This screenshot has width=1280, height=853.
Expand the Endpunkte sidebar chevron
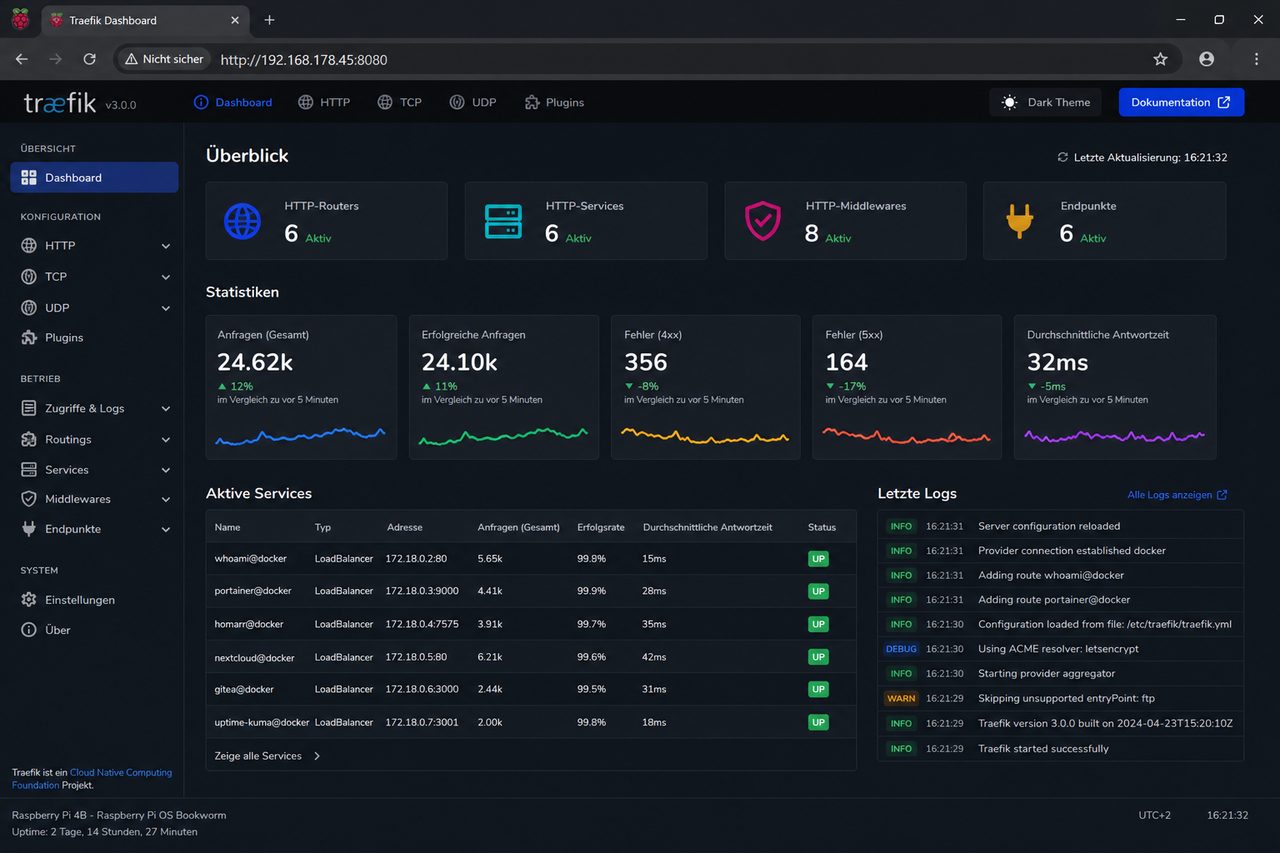pos(166,529)
